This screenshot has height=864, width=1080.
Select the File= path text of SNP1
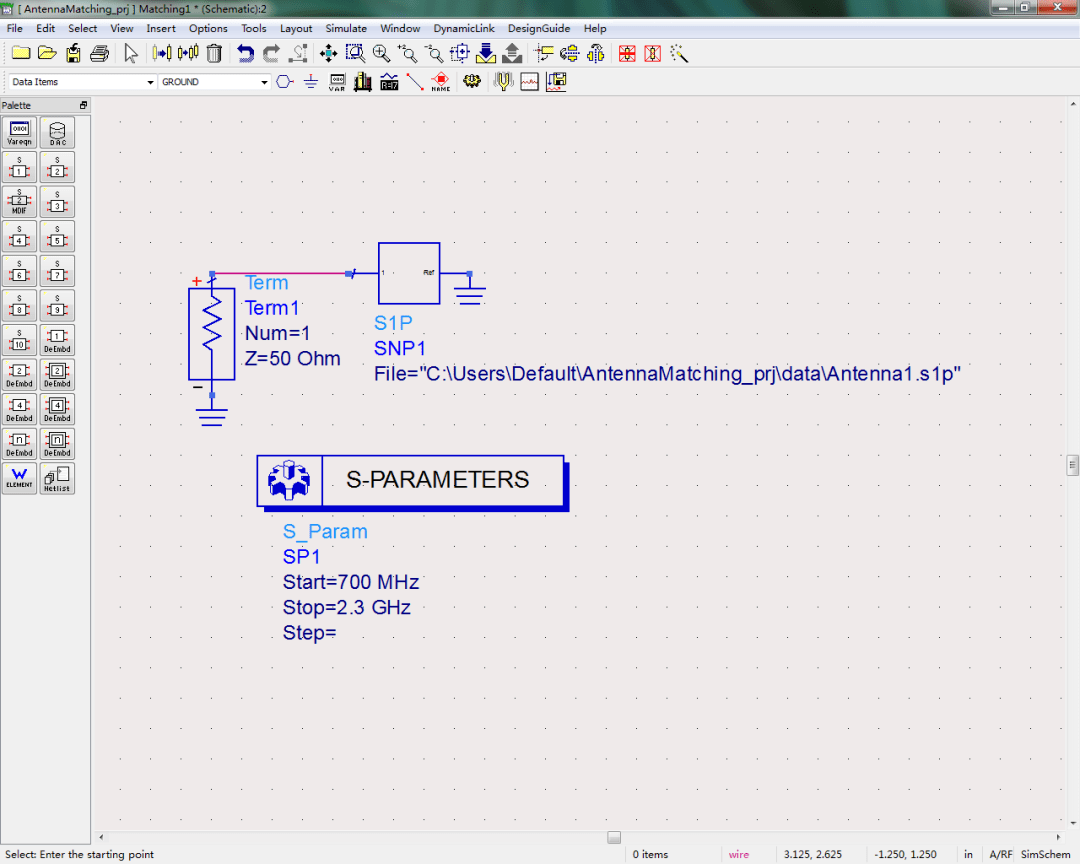[667, 374]
